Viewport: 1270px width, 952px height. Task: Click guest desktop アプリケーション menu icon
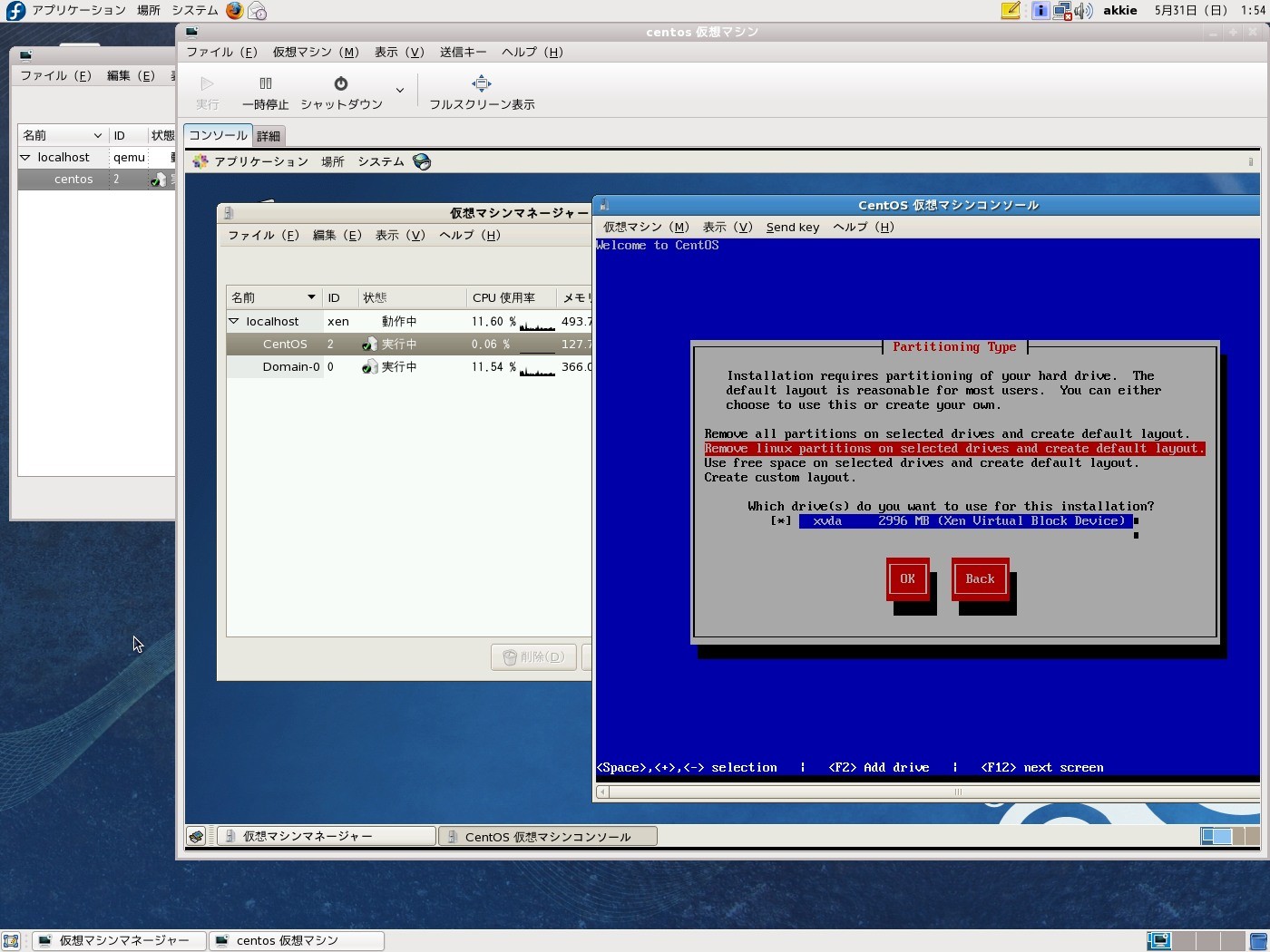click(x=200, y=161)
